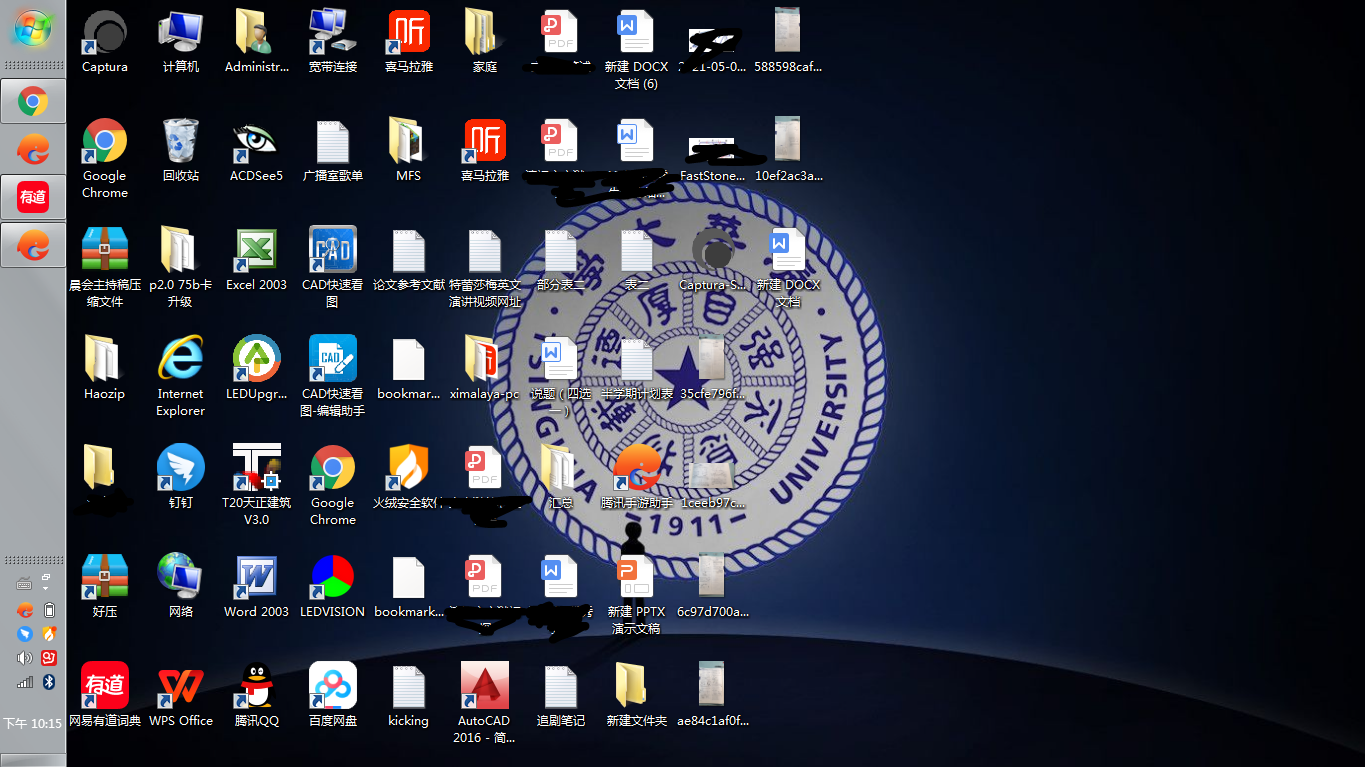
Task: Launch the 腾讯QQ penguin shortcut
Action: [x=257, y=696]
